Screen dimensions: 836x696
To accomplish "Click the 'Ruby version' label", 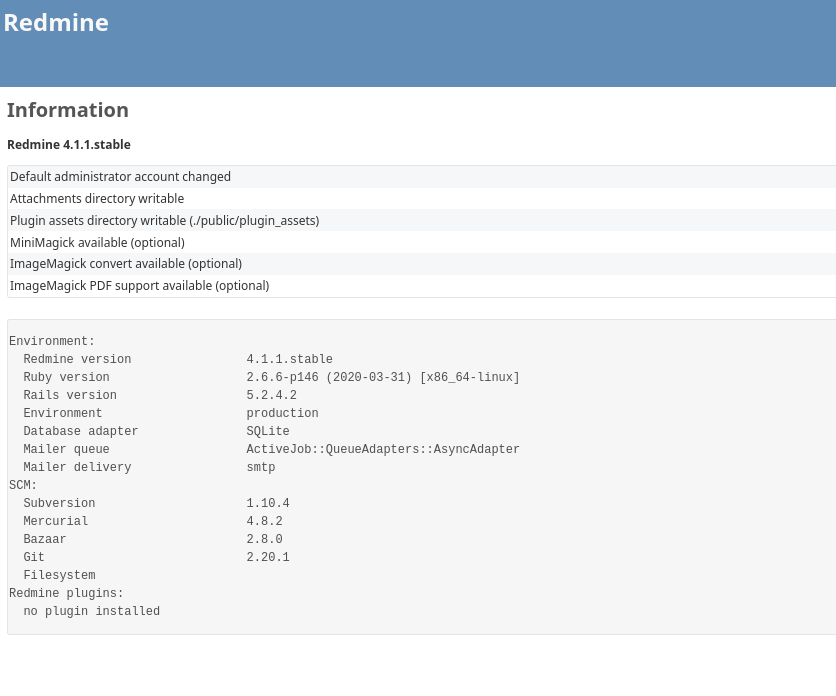I will pos(67,377).
